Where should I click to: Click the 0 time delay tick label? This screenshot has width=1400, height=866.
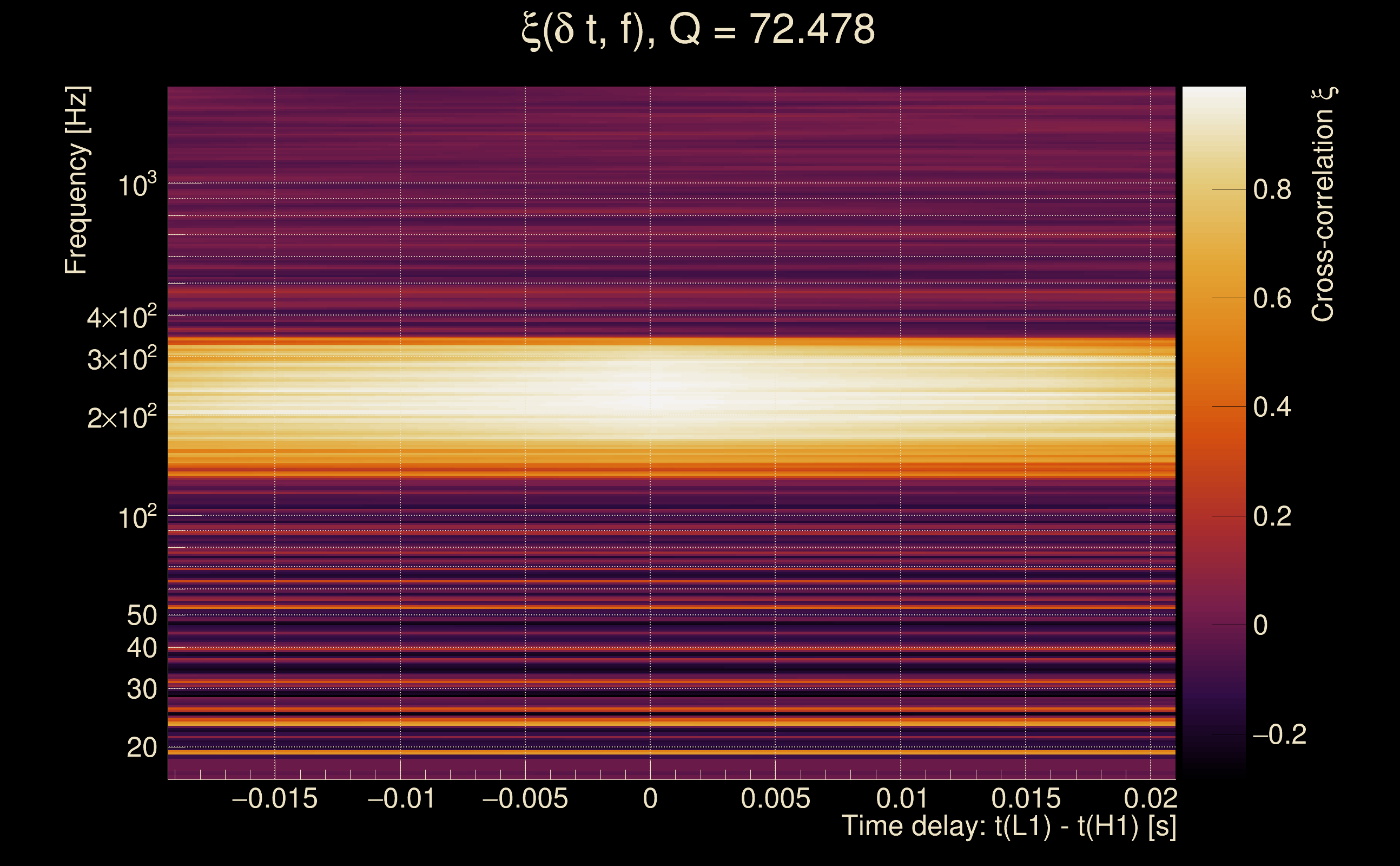650,799
